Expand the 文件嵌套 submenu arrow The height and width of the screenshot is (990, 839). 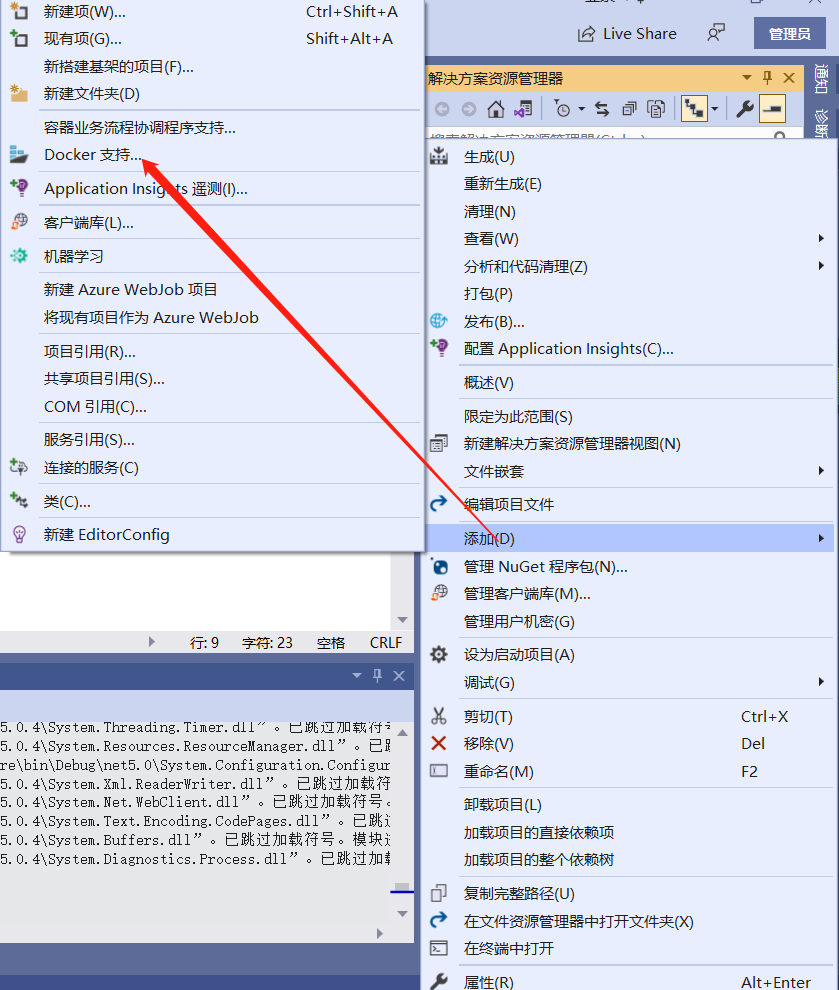click(x=821, y=470)
